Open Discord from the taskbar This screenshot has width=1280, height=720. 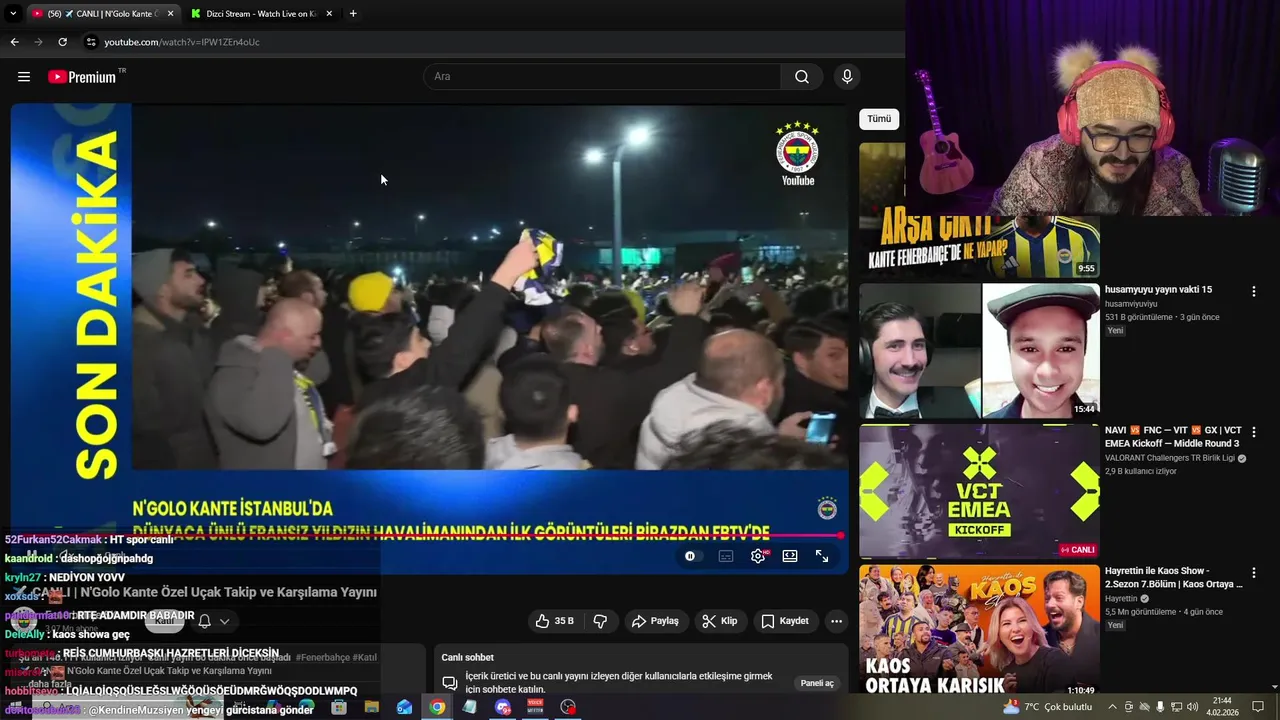coord(502,707)
